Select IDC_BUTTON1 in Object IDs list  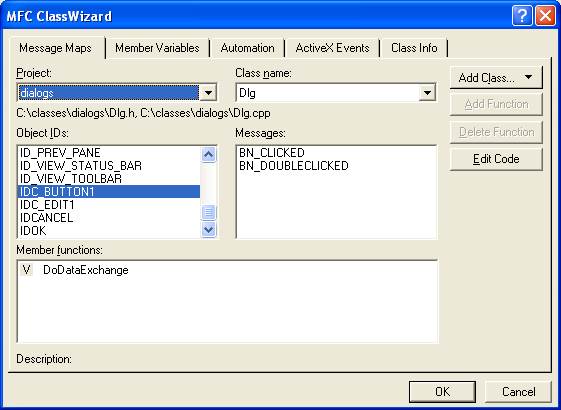(109, 192)
